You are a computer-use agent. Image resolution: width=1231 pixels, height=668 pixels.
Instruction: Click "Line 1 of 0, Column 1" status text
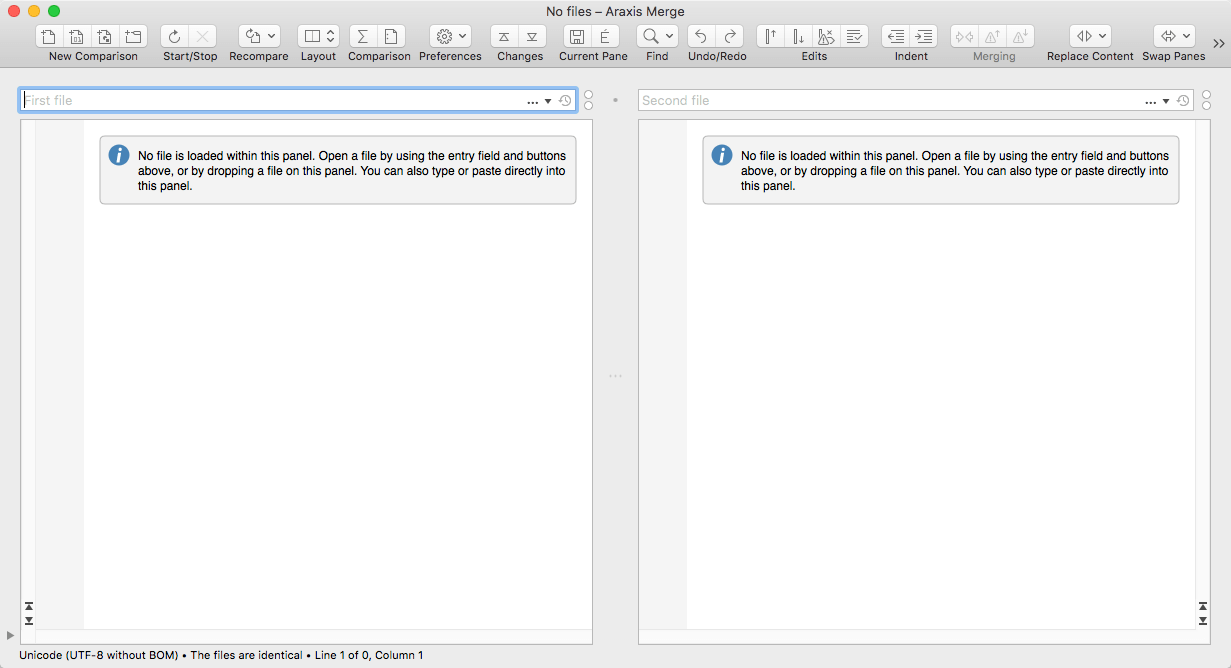(x=369, y=655)
